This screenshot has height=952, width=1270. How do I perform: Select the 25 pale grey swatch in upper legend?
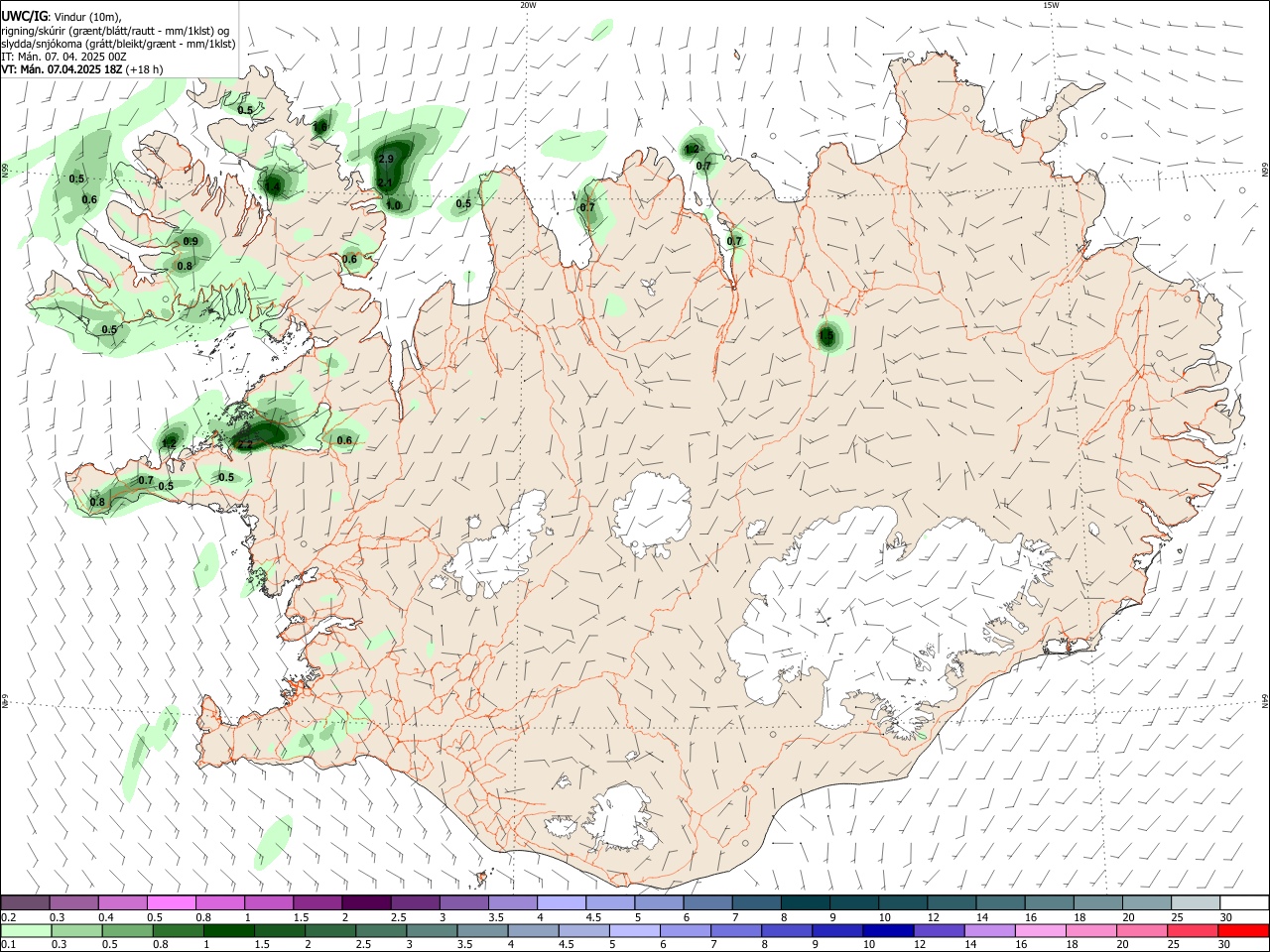click(1196, 902)
